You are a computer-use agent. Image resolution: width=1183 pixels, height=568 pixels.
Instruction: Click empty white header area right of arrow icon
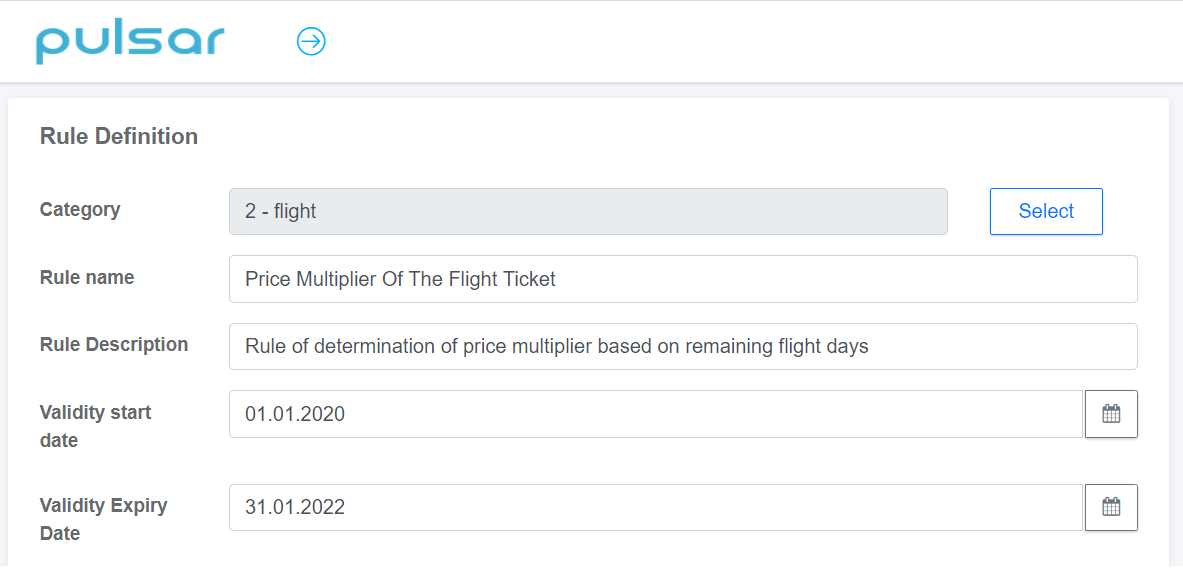click(754, 41)
